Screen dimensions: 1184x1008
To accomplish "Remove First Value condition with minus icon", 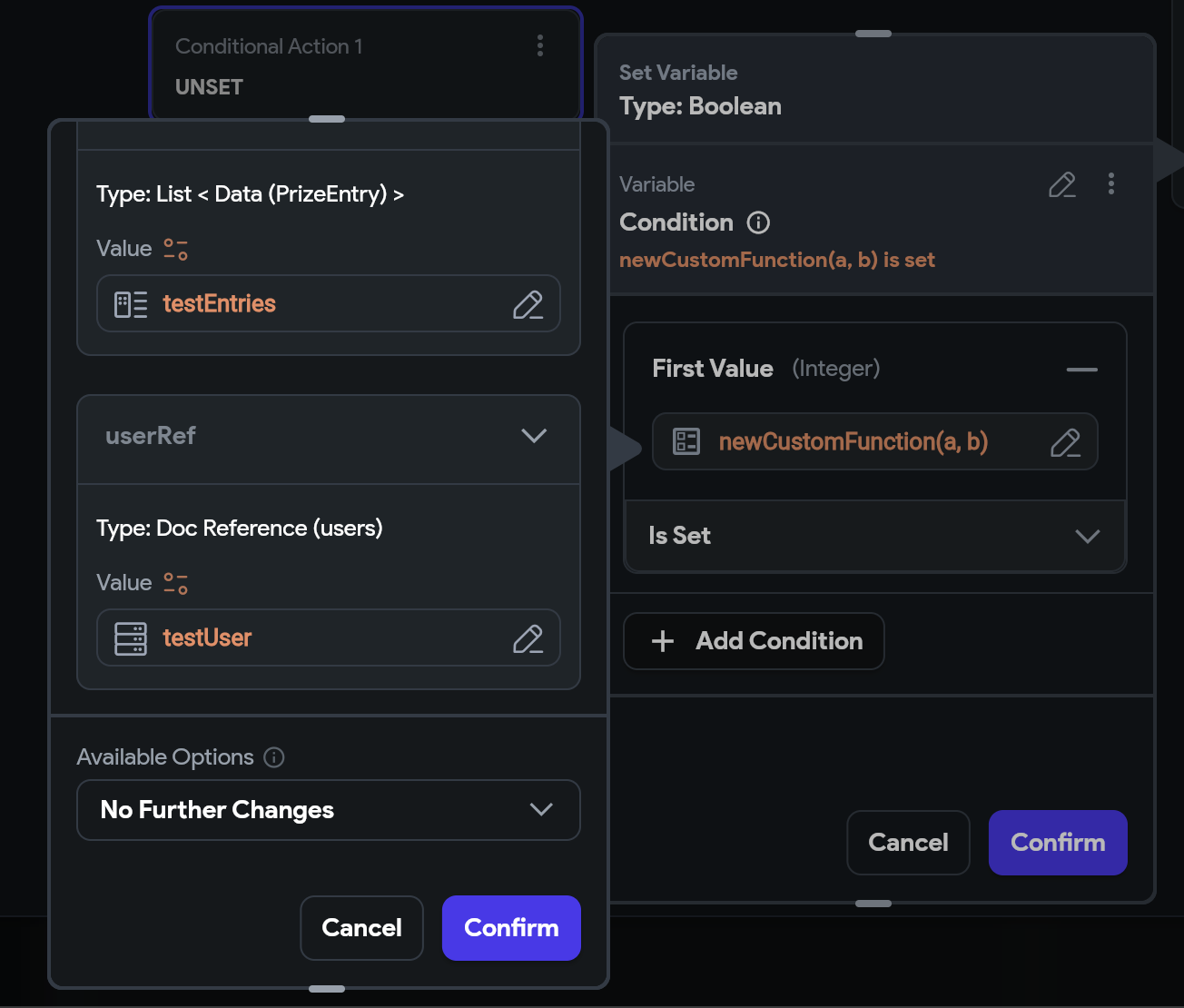I will (1082, 370).
